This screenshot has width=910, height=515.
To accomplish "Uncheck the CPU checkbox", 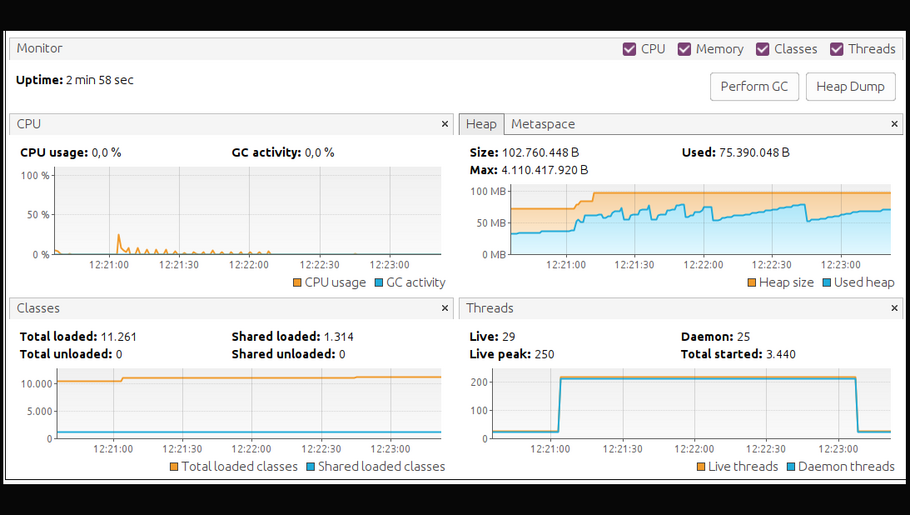I will [x=629, y=49].
